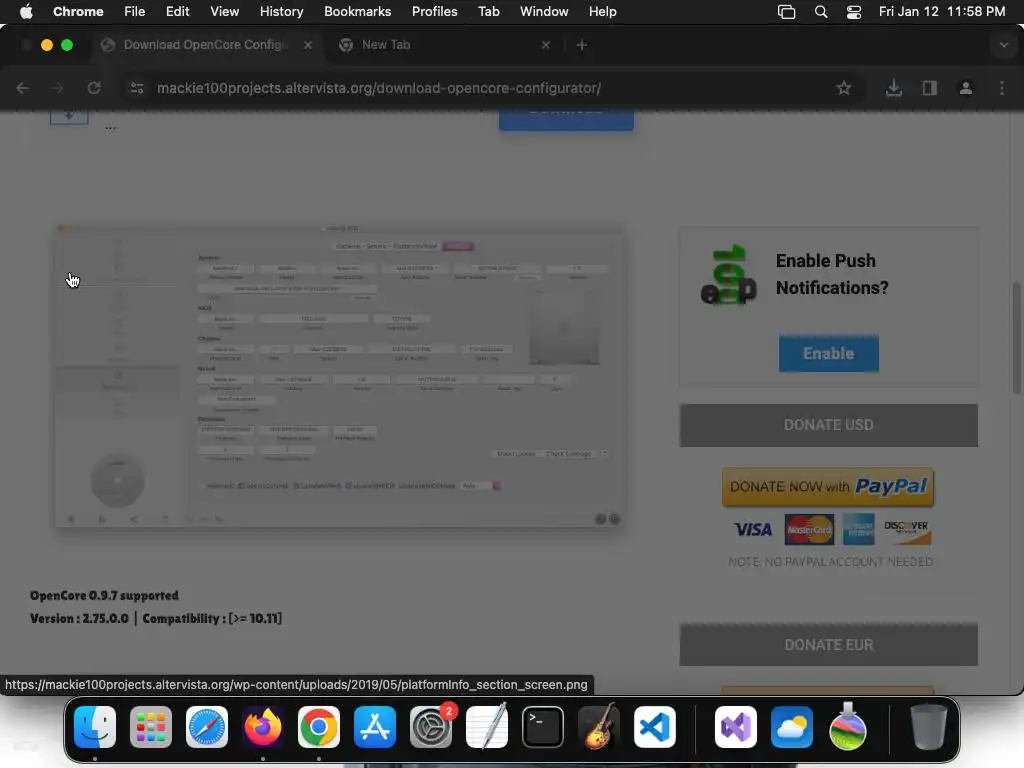This screenshot has width=1024, height=768.
Task: Open the File menu
Action: [x=135, y=11]
